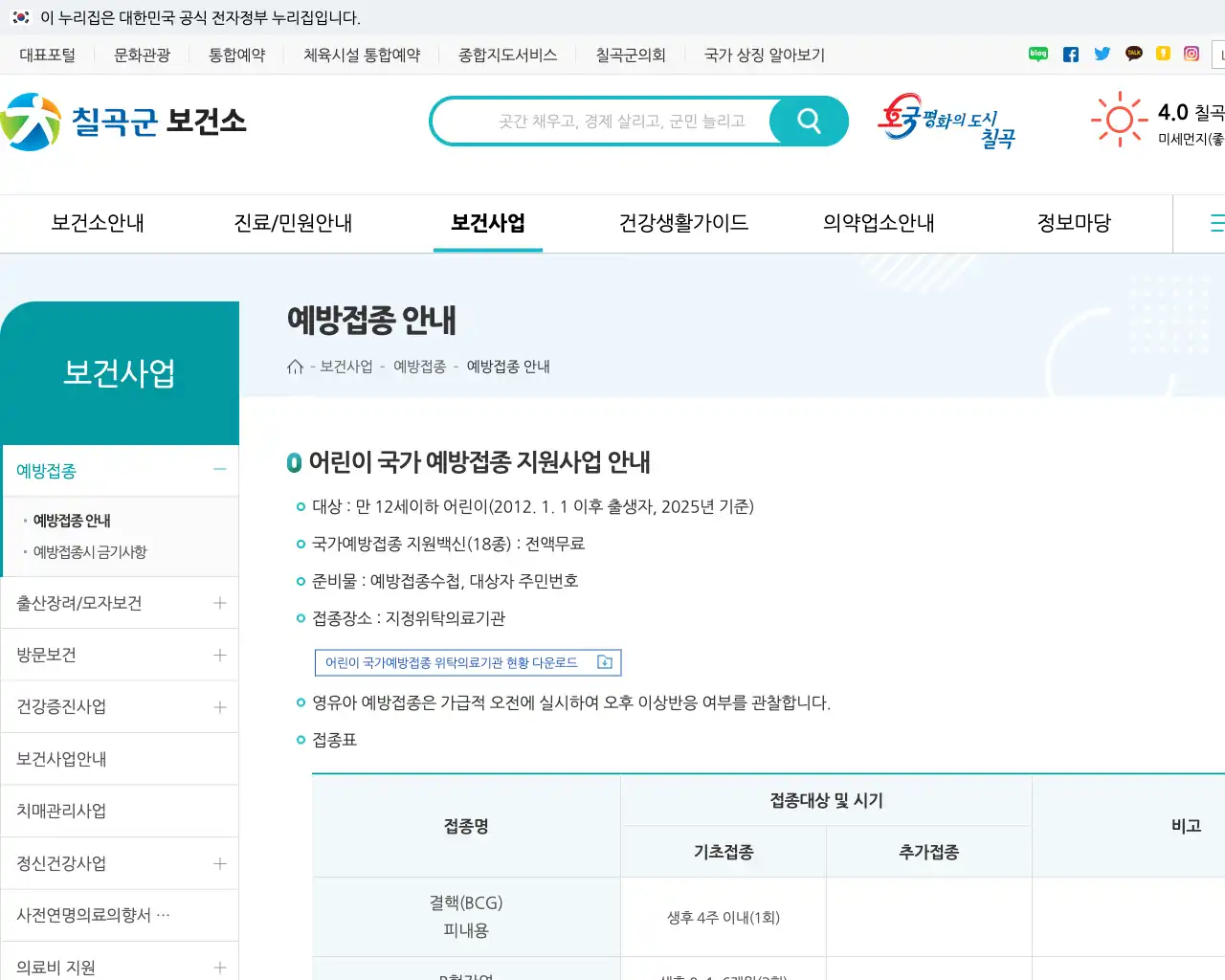
Task: Switch to the 건강생활가이드 tab
Action: [x=683, y=223]
